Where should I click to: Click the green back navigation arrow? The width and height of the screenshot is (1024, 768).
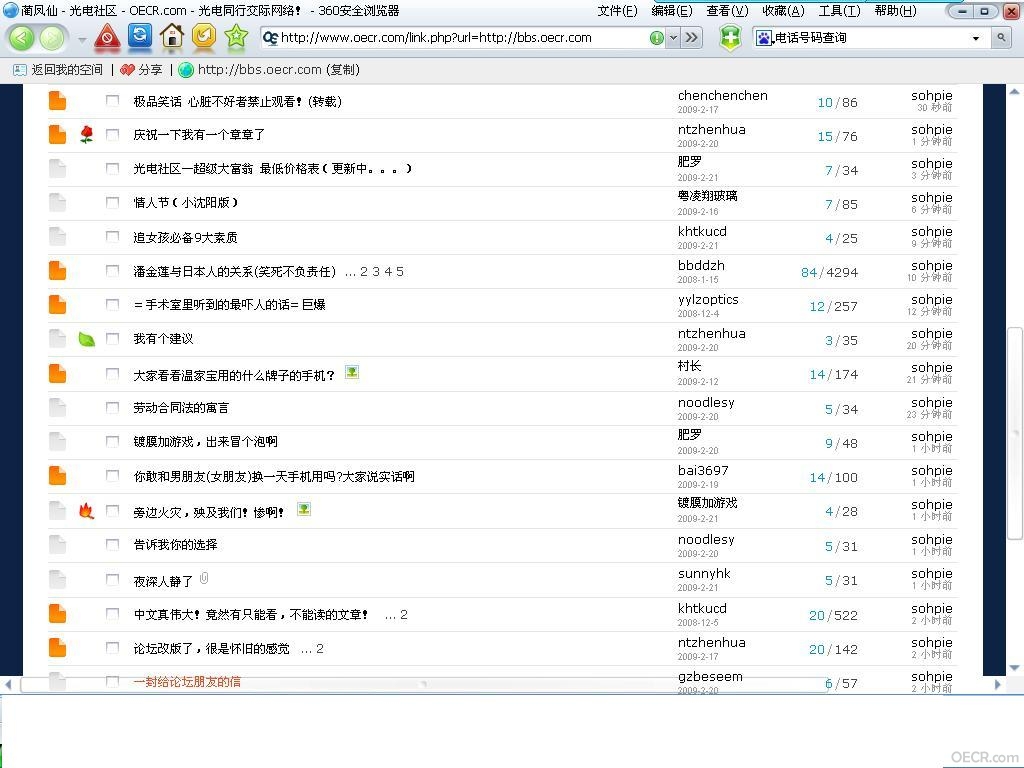22,38
